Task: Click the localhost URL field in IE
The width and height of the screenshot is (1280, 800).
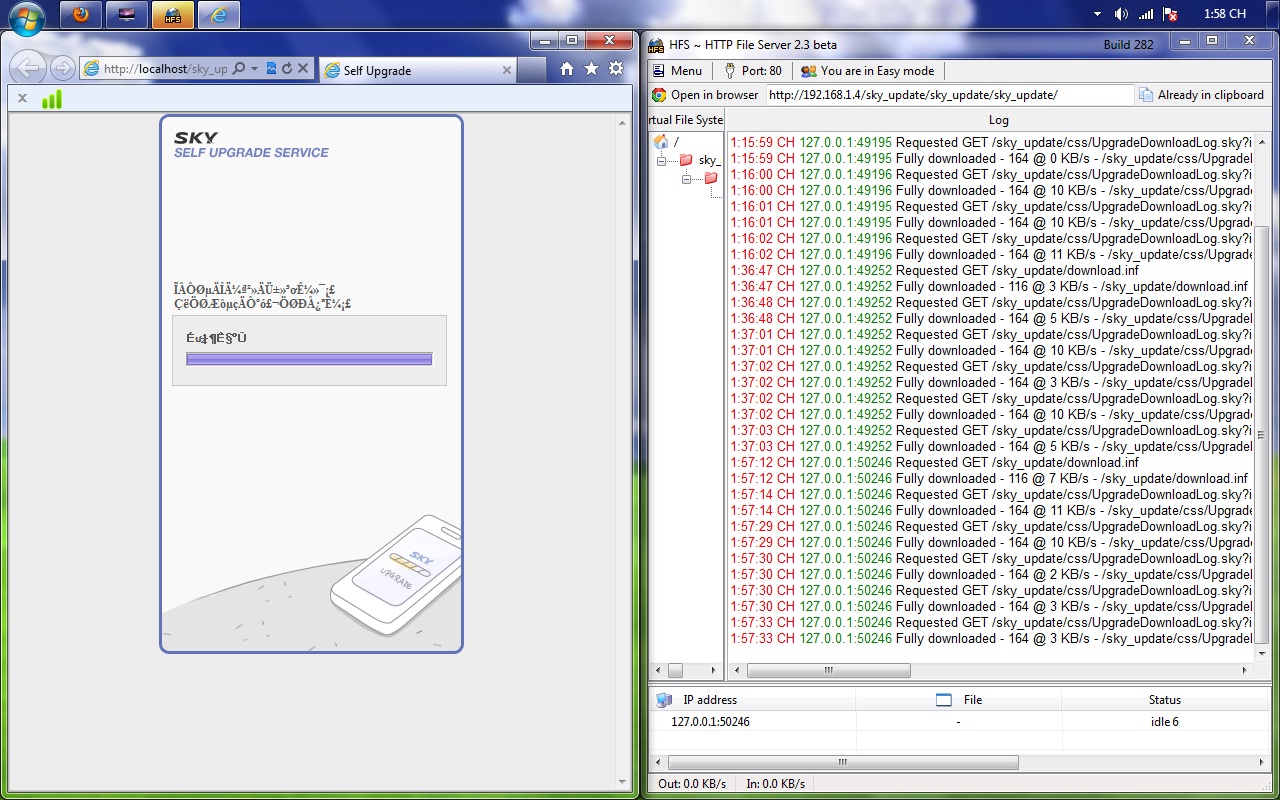Action: coord(165,69)
